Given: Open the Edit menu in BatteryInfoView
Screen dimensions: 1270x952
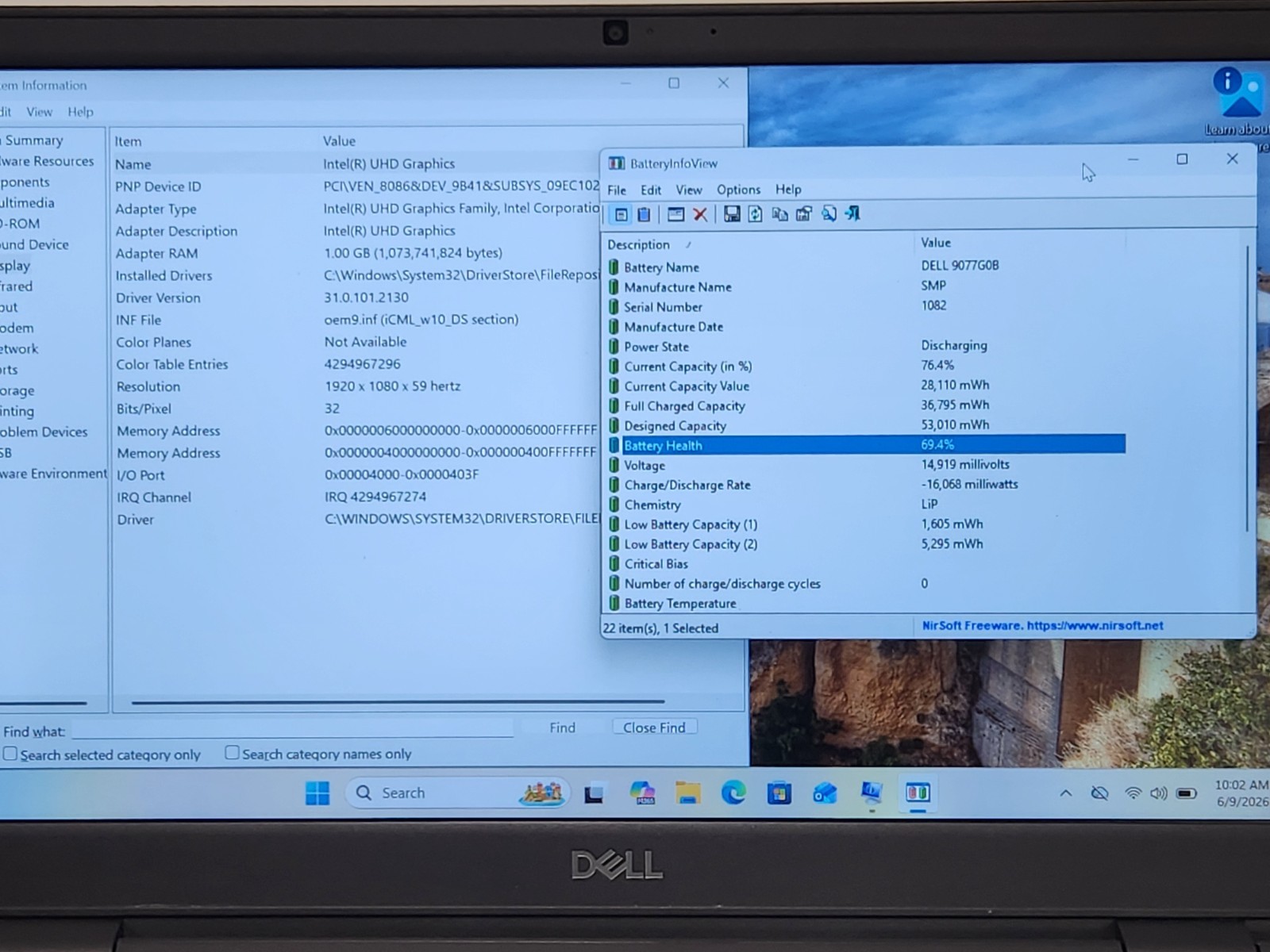Looking at the screenshot, I should (x=651, y=190).
